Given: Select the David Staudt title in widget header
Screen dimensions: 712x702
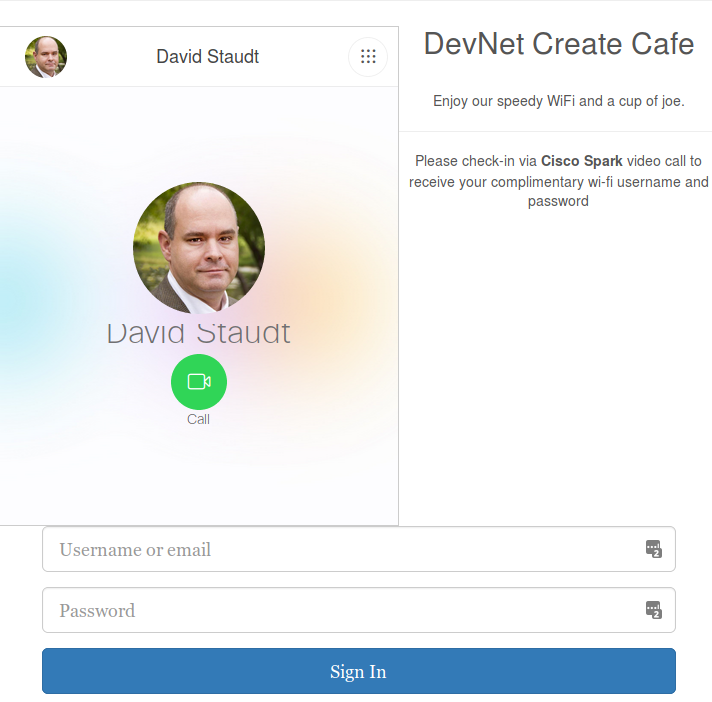Looking at the screenshot, I should pyautogui.click(x=208, y=57).
